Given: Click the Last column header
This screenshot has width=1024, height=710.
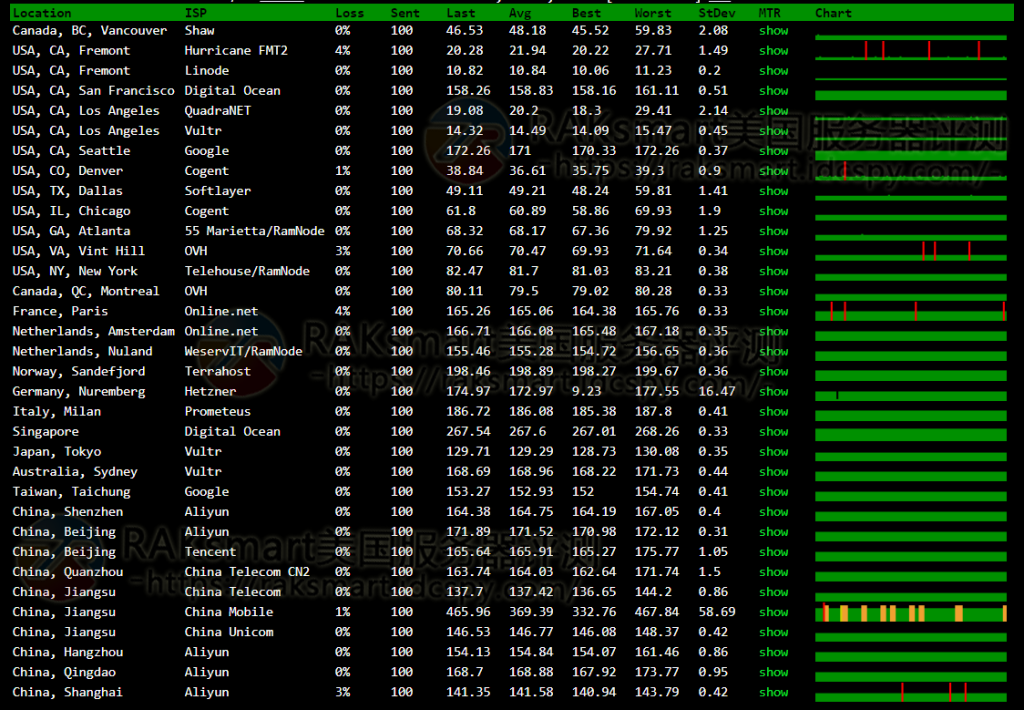Looking at the screenshot, I should (460, 13).
